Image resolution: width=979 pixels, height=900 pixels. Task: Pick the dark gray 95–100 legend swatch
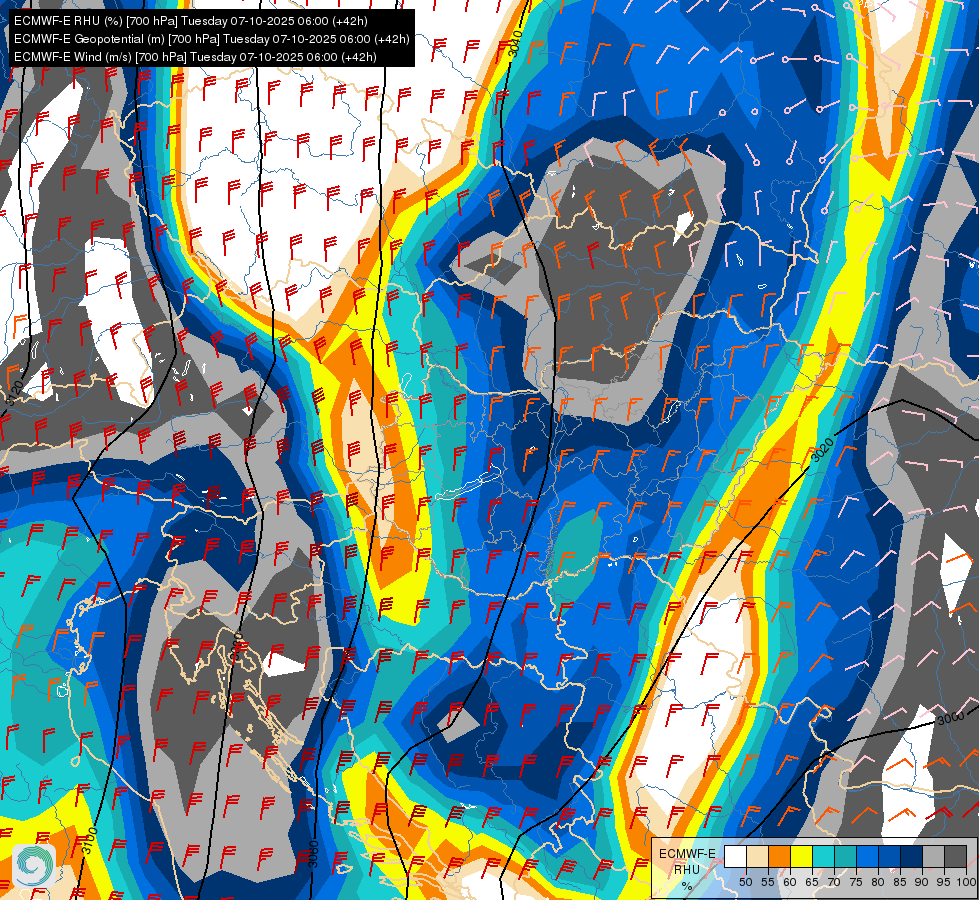pyautogui.click(x=955, y=856)
